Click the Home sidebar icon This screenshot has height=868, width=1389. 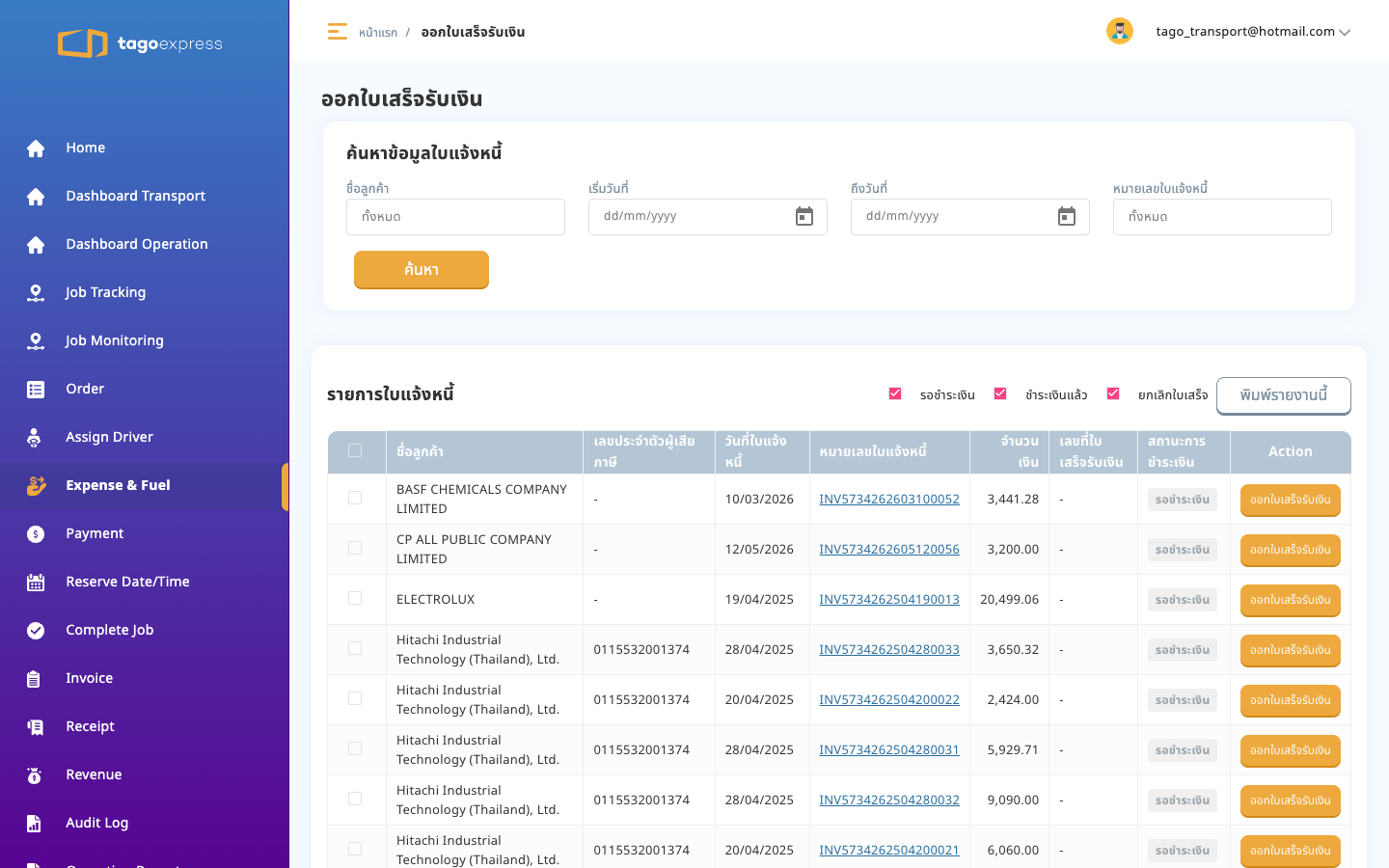(x=36, y=148)
